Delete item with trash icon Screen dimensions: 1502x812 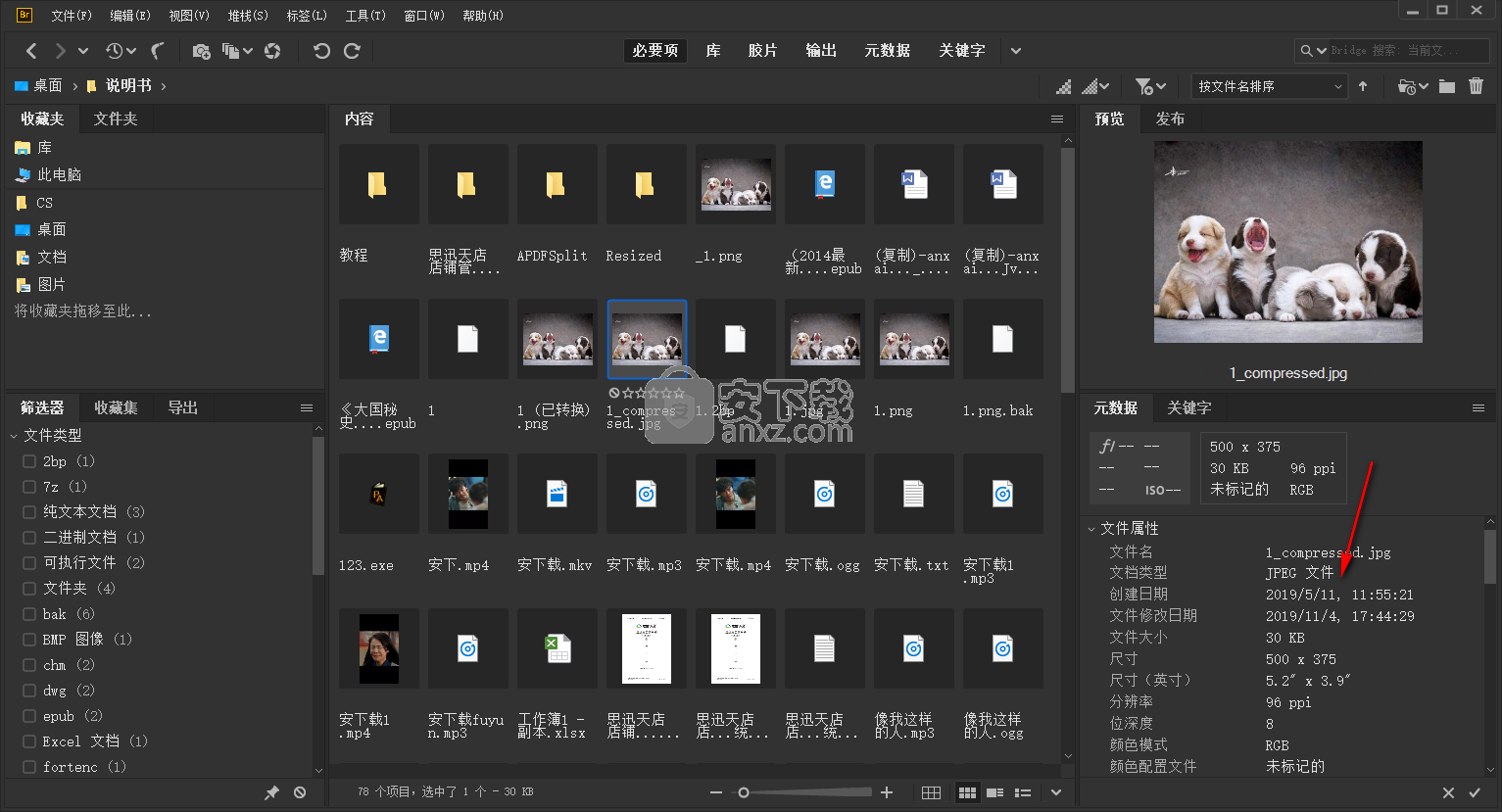coord(1477,86)
